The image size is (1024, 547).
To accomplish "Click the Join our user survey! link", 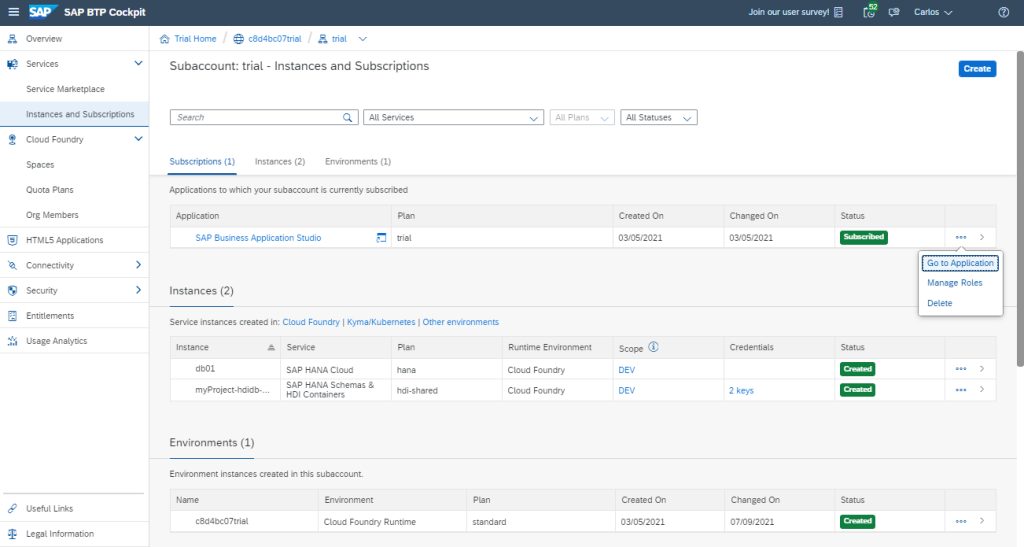I will coord(789,12).
